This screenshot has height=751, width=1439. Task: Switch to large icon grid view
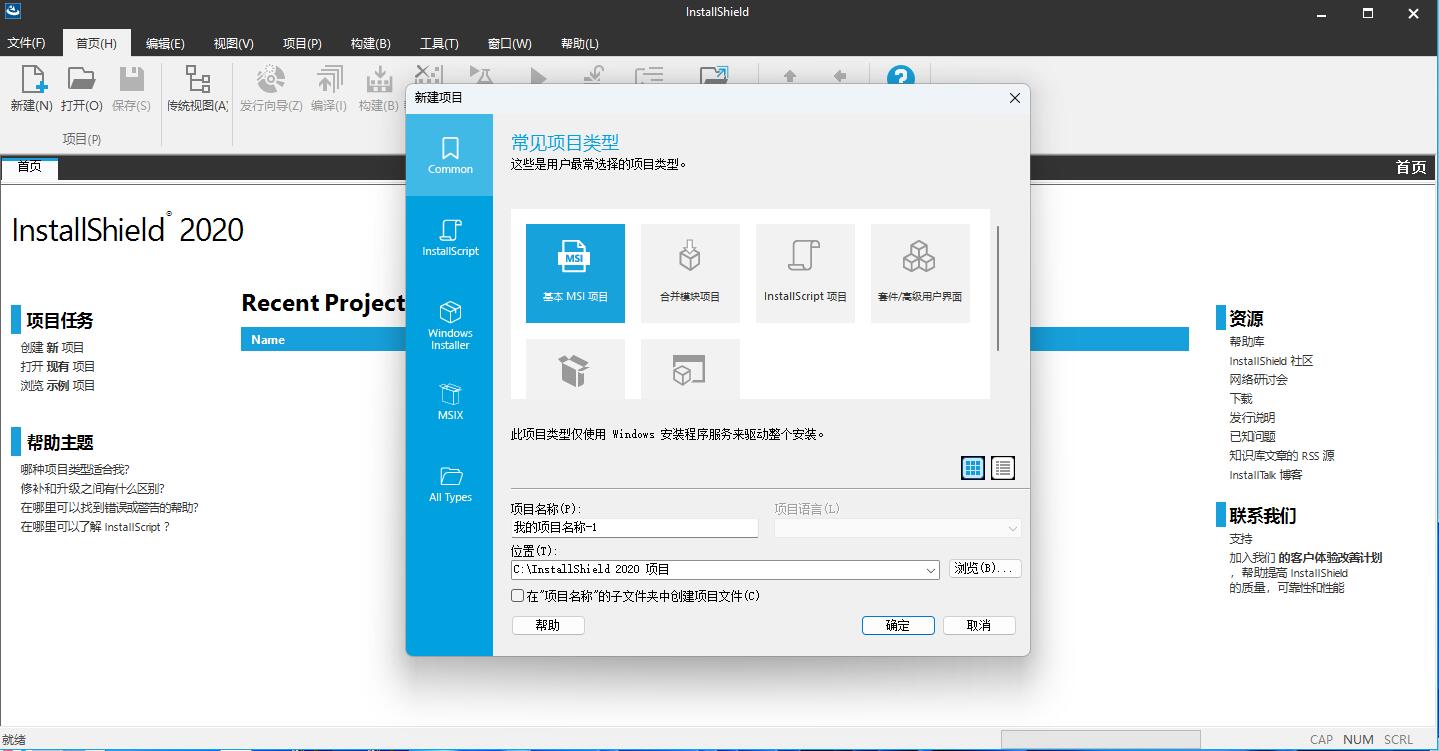point(973,468)
